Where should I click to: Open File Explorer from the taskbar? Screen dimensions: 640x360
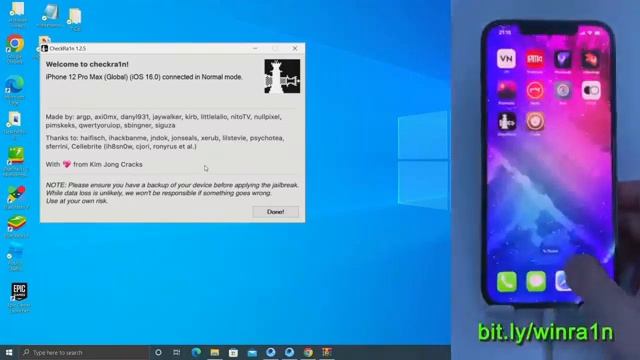point(215,352)
